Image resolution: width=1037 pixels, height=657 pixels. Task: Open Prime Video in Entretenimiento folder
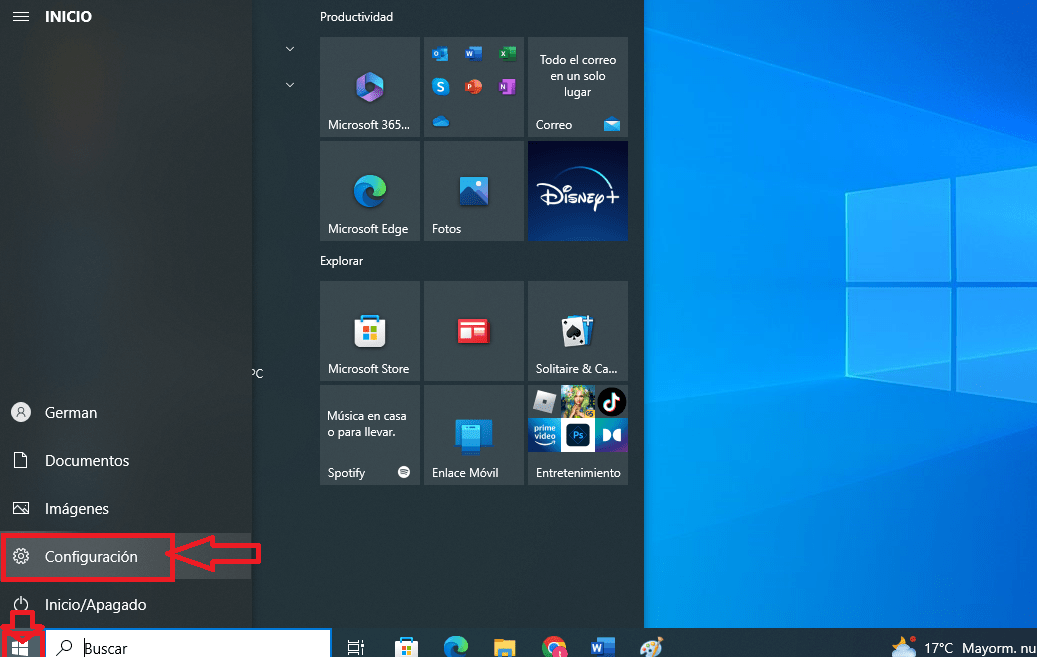click(x=544, y=435)
